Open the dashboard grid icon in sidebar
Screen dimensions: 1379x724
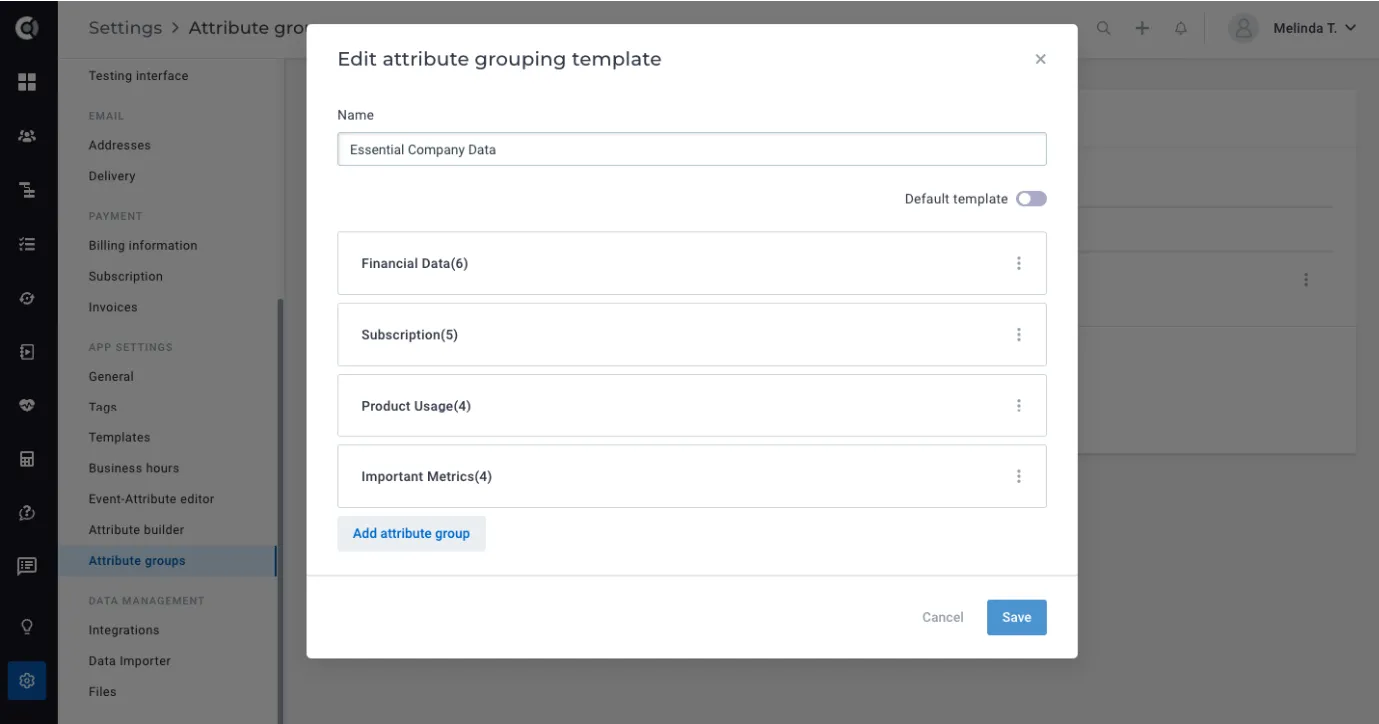[x=27, y=82]
